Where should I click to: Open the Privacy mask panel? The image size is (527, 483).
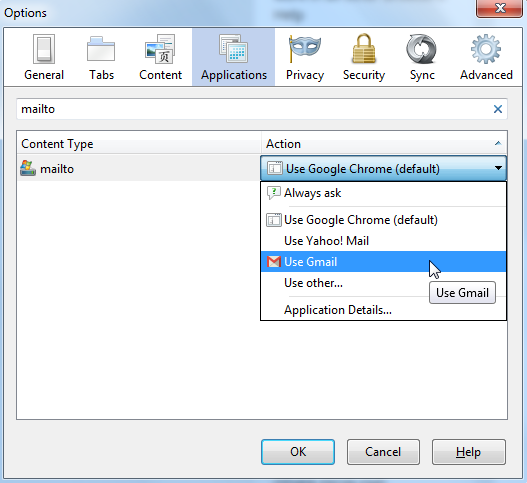click(x=305, y=57)
